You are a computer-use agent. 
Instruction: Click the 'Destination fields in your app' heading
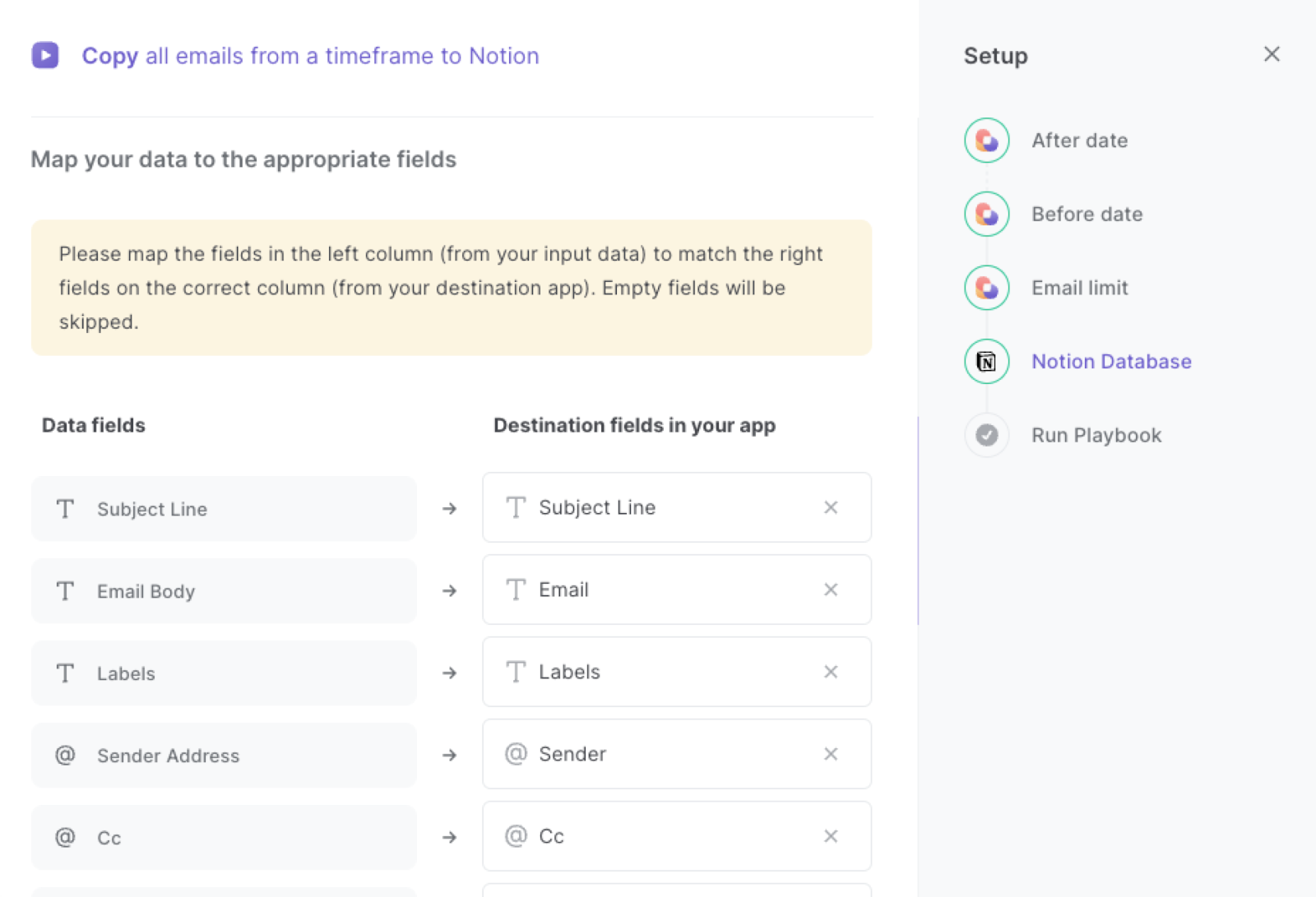[634, 426]
